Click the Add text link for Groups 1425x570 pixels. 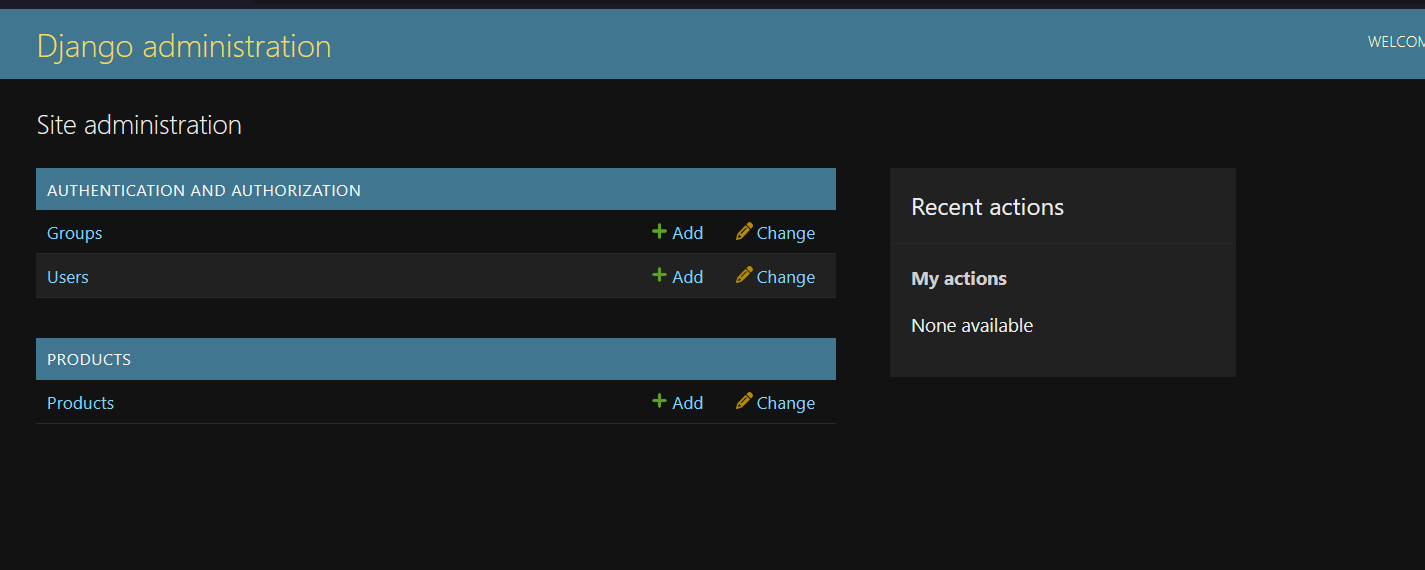pos(687,233)
